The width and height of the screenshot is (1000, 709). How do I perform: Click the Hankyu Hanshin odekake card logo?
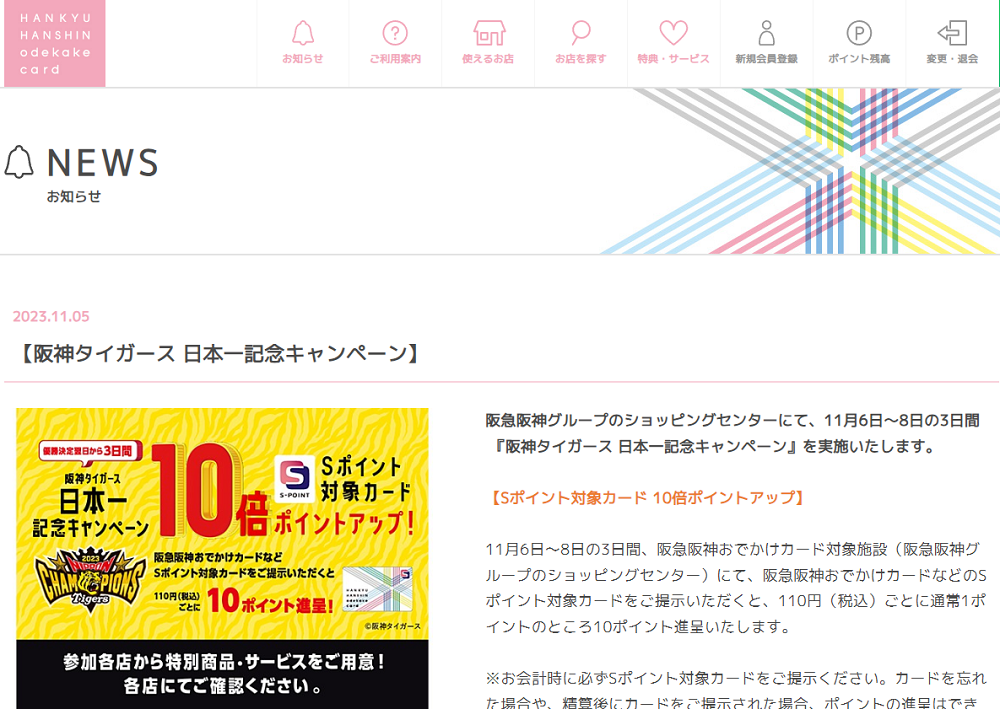tap(55, 43)
